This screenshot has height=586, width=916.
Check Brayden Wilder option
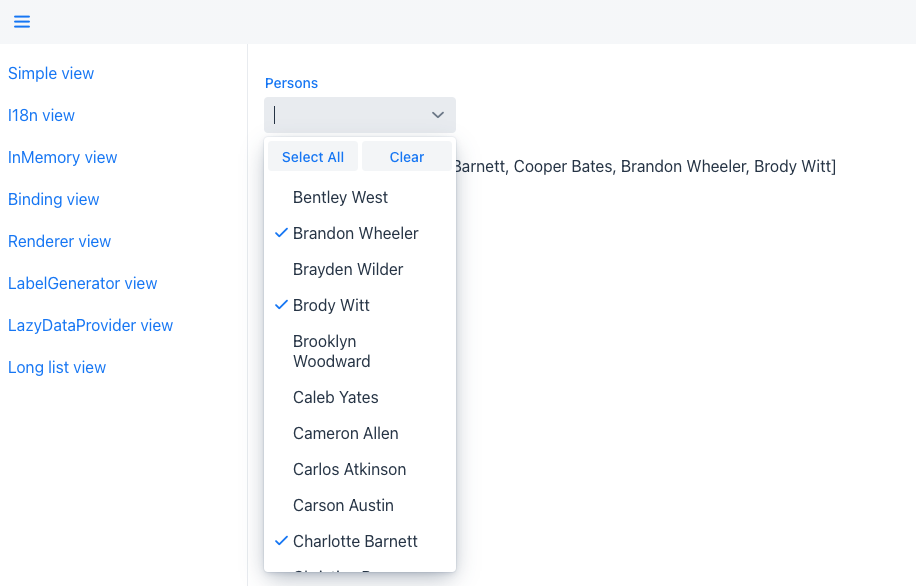click(x=348, y=269)
